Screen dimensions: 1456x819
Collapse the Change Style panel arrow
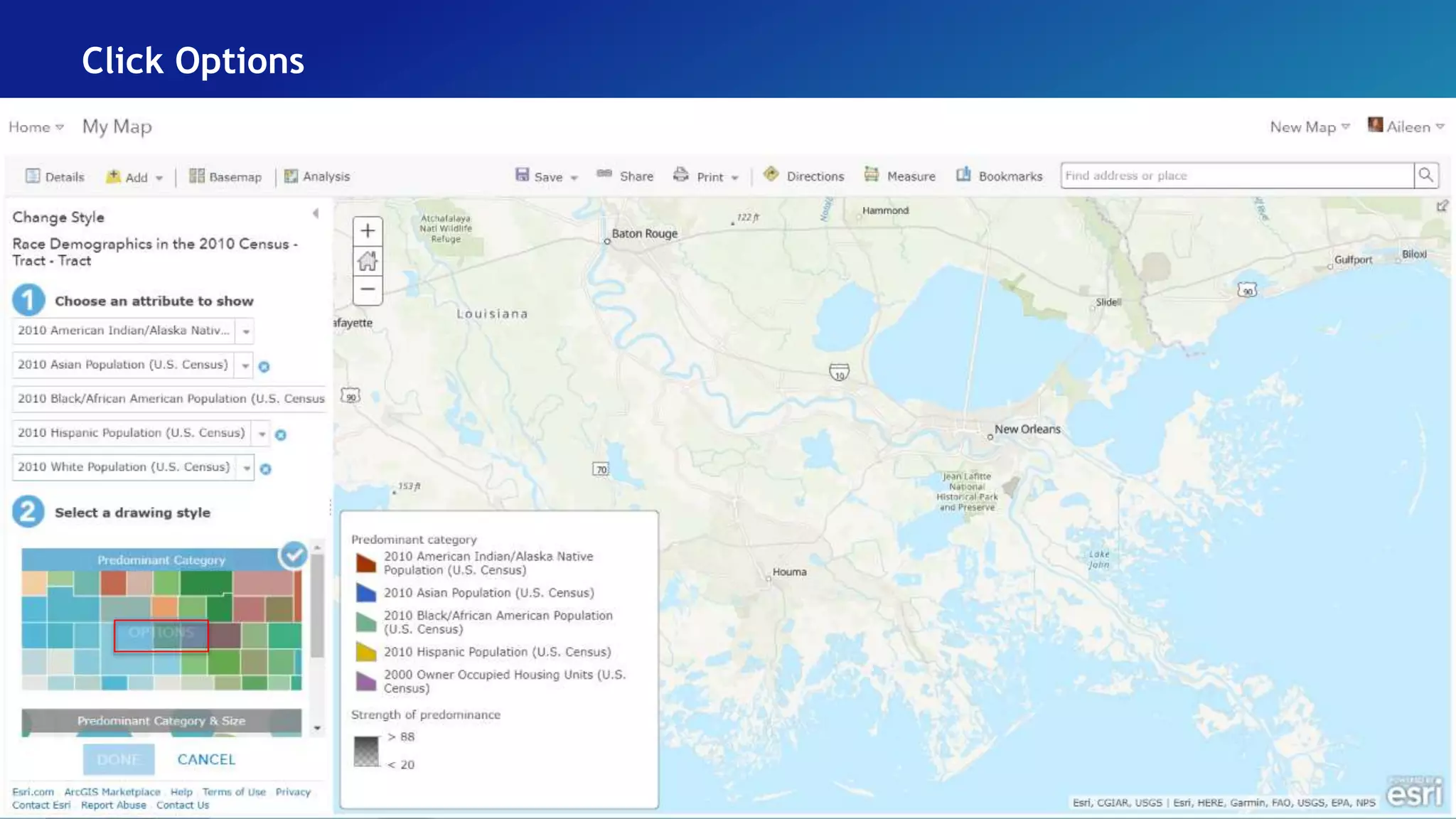[316, 213]
